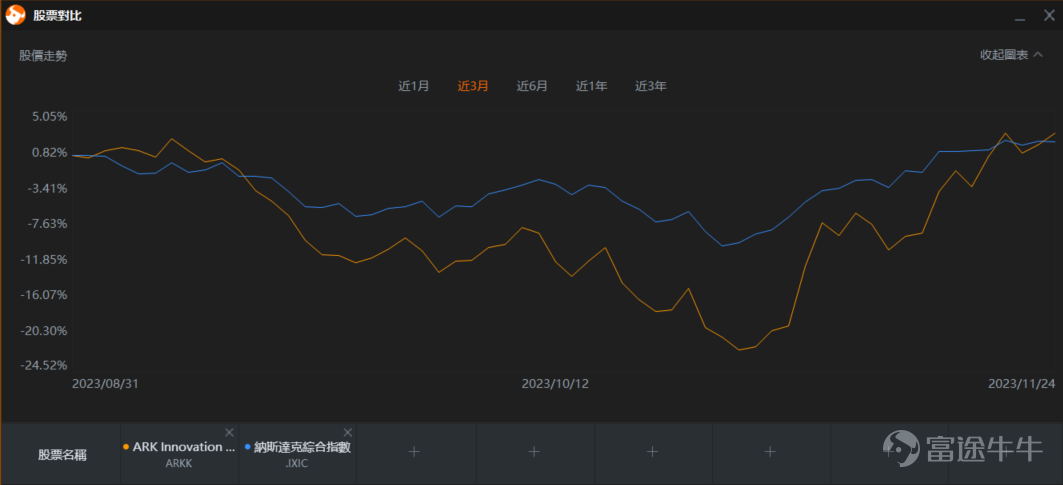
Task: Click the 2023/08/31 date label
Action: tap(105, 383)
